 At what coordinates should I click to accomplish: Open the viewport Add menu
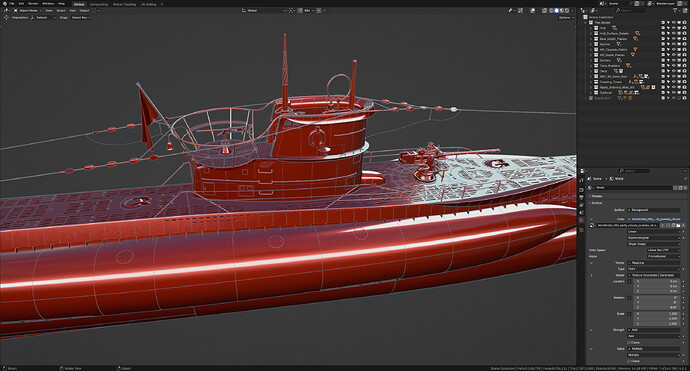click(x=73, y=10)
